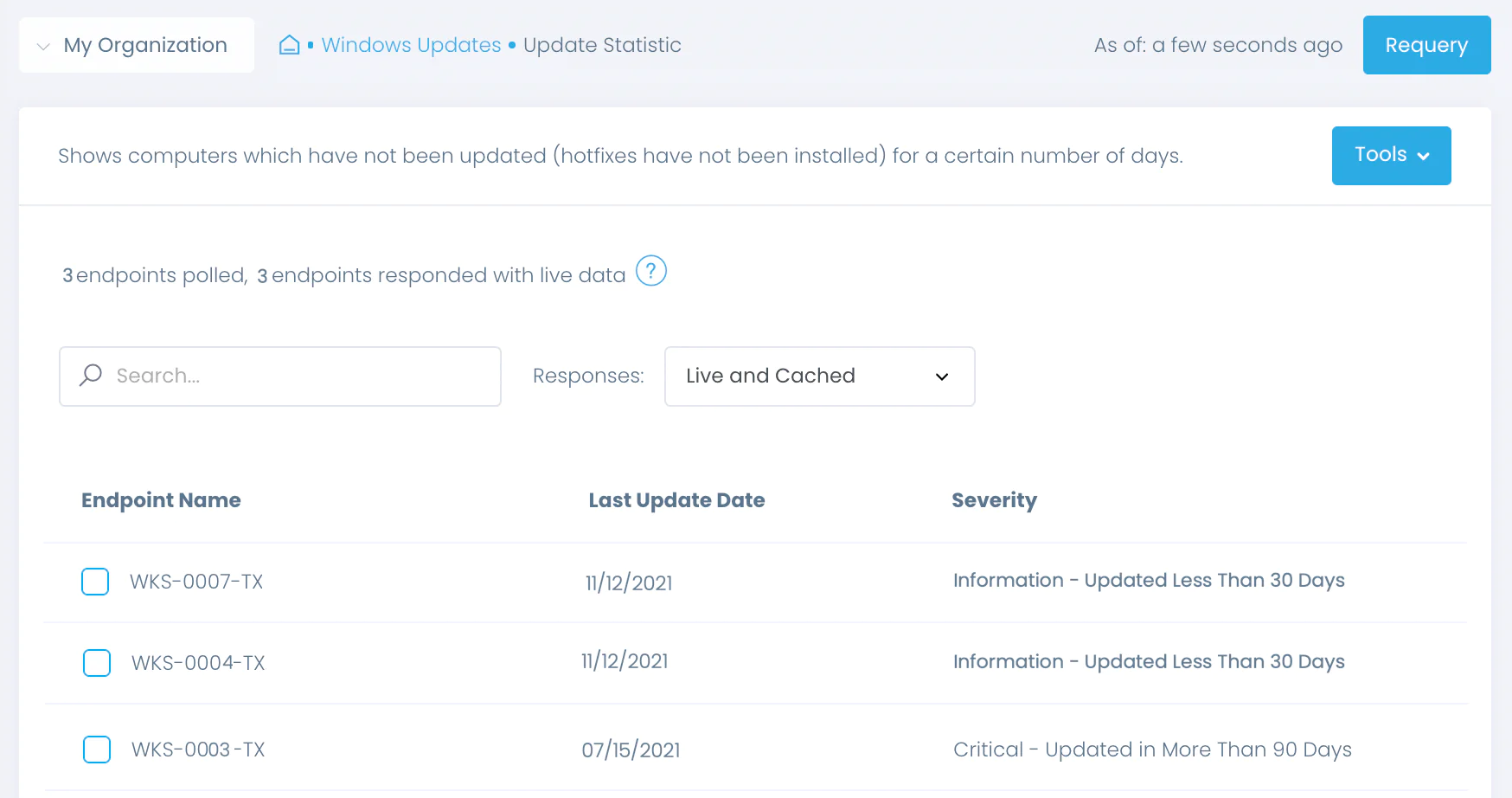Check the WKS-0007-TX checkbox
This screenshot has height=798, width=1512.
coord(95,582)
